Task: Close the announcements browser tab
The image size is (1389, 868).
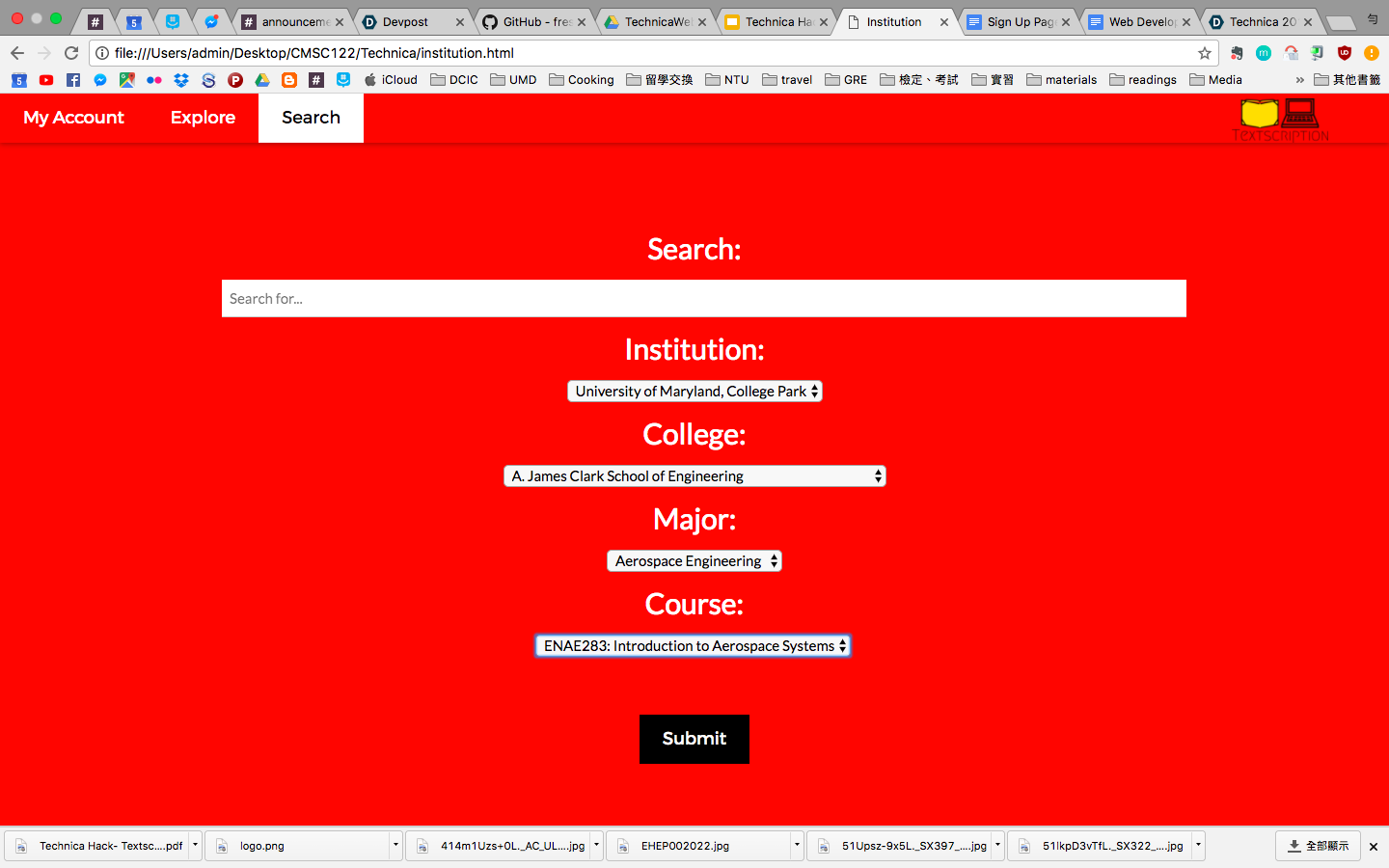Action: [340, 22]
